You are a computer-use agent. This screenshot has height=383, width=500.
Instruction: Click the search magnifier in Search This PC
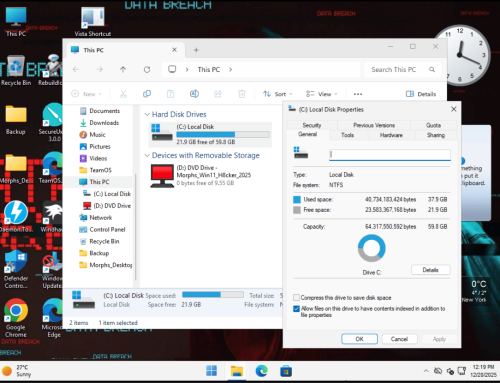(x=432, y=69)
